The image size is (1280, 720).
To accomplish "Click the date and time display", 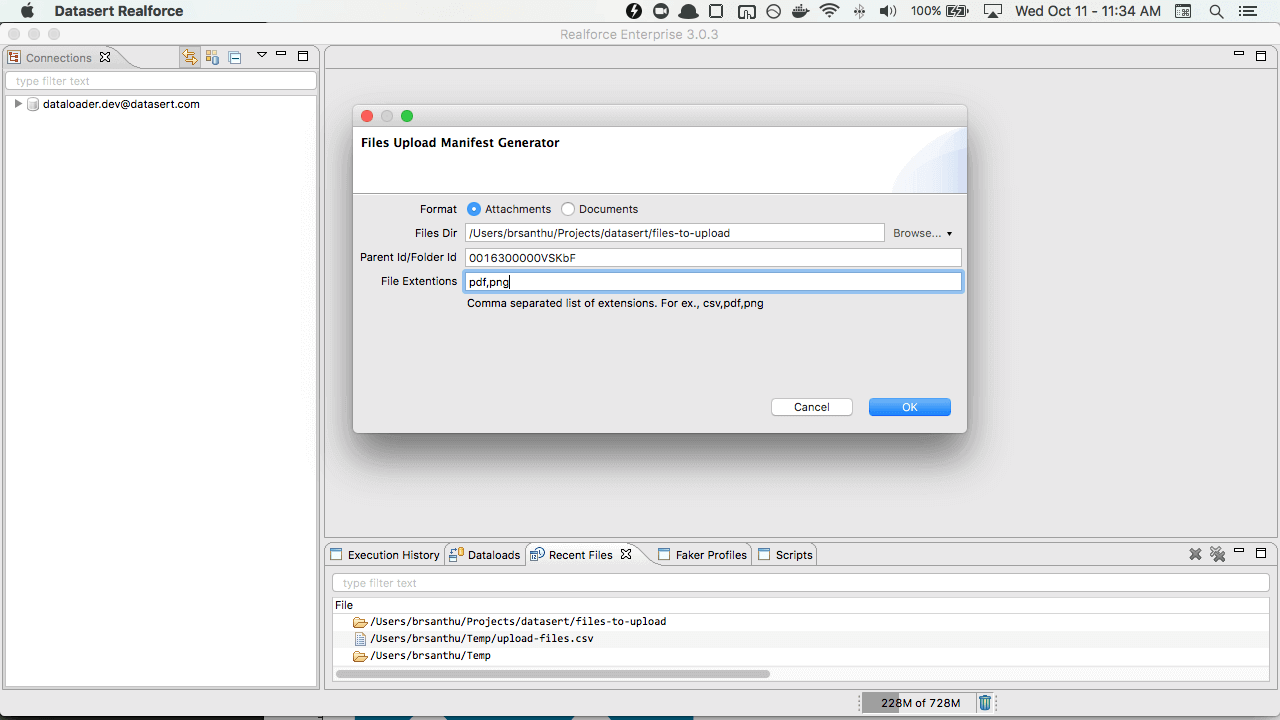I will (x=1088, y=11).
